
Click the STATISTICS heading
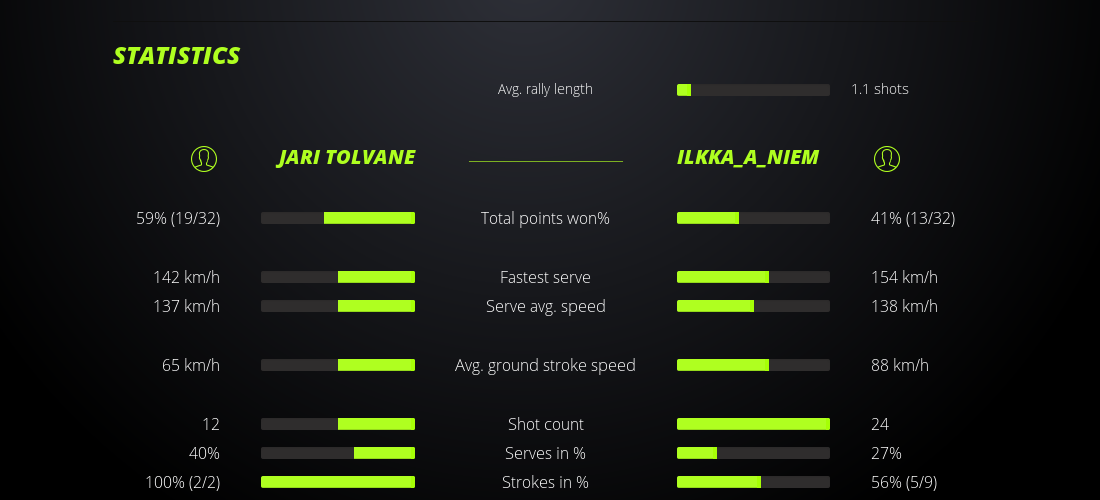tap(177, 56)
